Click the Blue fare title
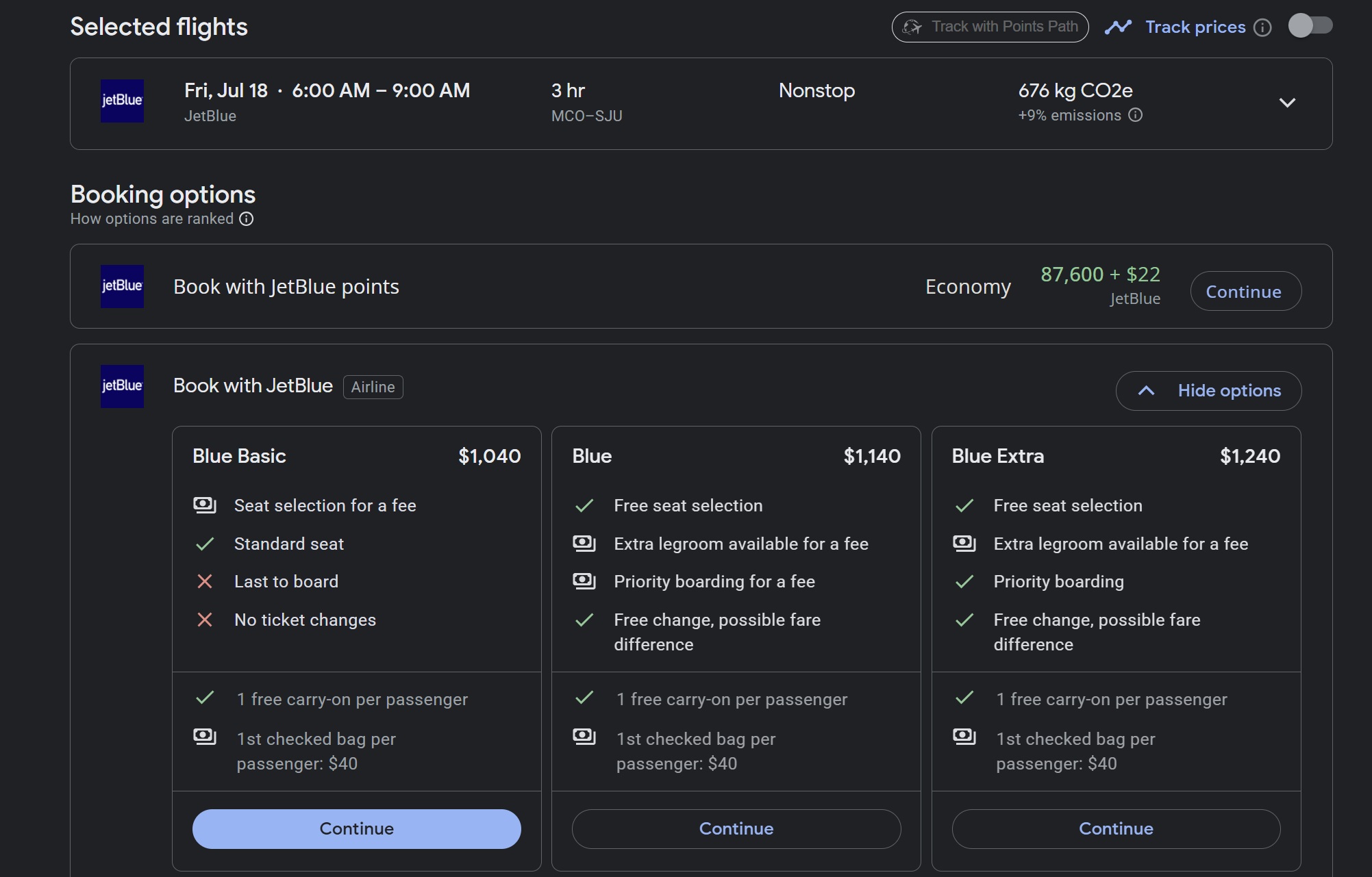 click(x=592, y=456)
